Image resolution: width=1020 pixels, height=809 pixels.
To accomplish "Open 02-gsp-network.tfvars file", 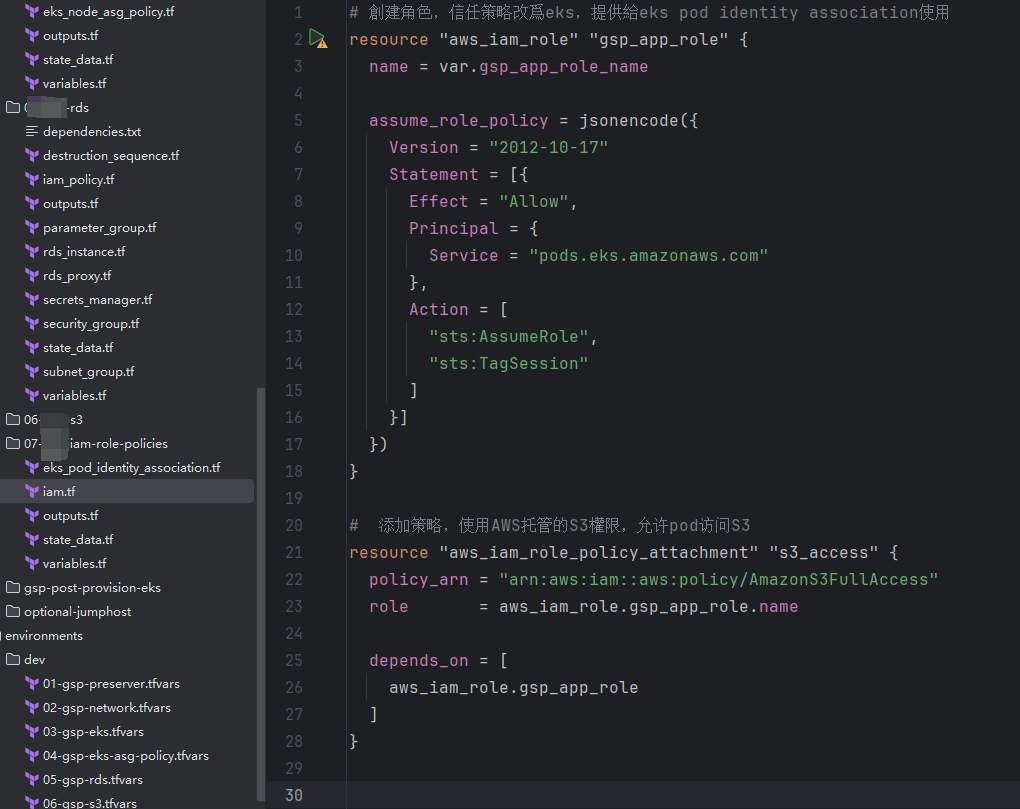I will [x=107, y=708].
